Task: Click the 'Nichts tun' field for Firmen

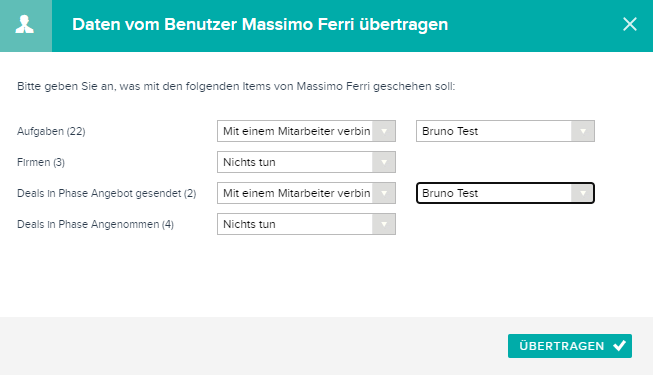Action: click(x=306, y=162)
